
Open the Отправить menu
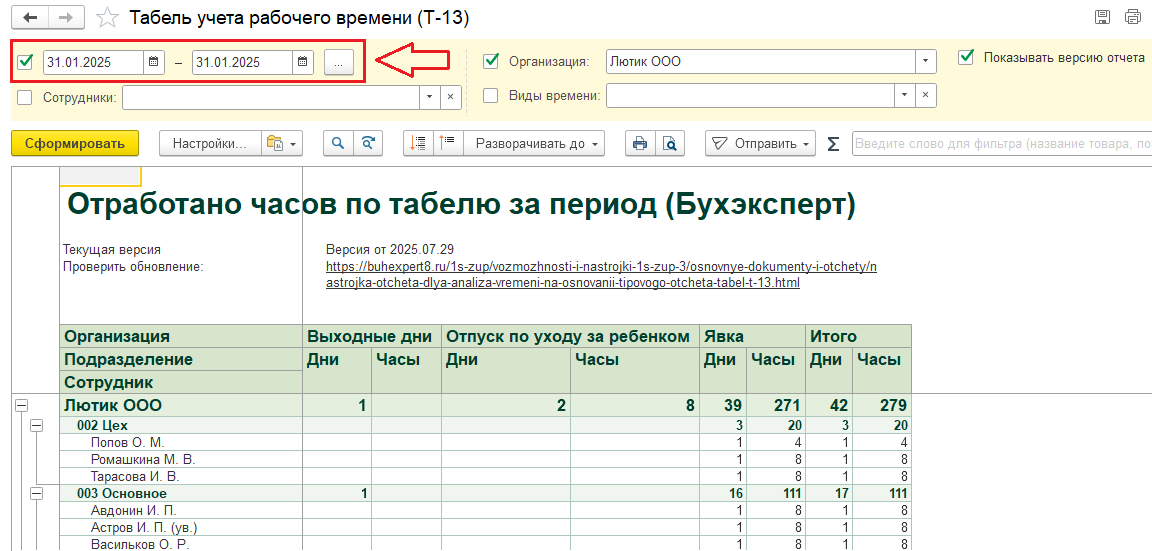(759, 143)
